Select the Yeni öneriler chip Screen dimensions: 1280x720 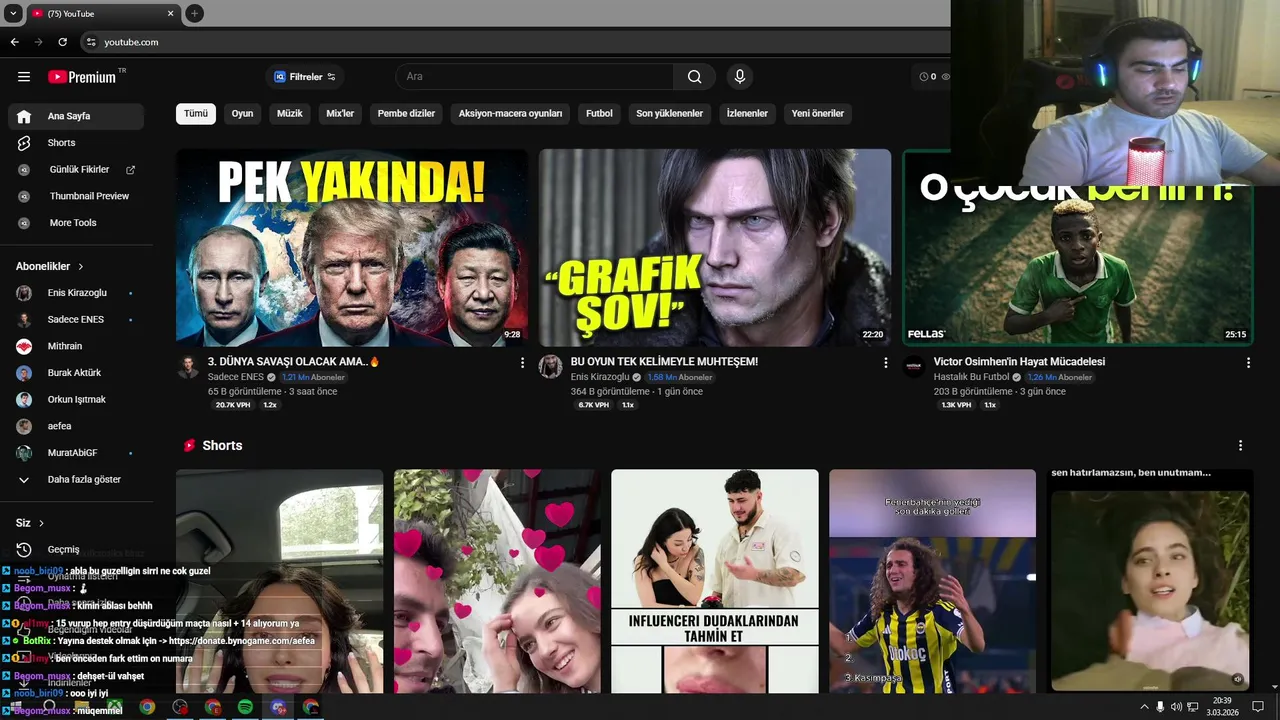coord(818,114)
